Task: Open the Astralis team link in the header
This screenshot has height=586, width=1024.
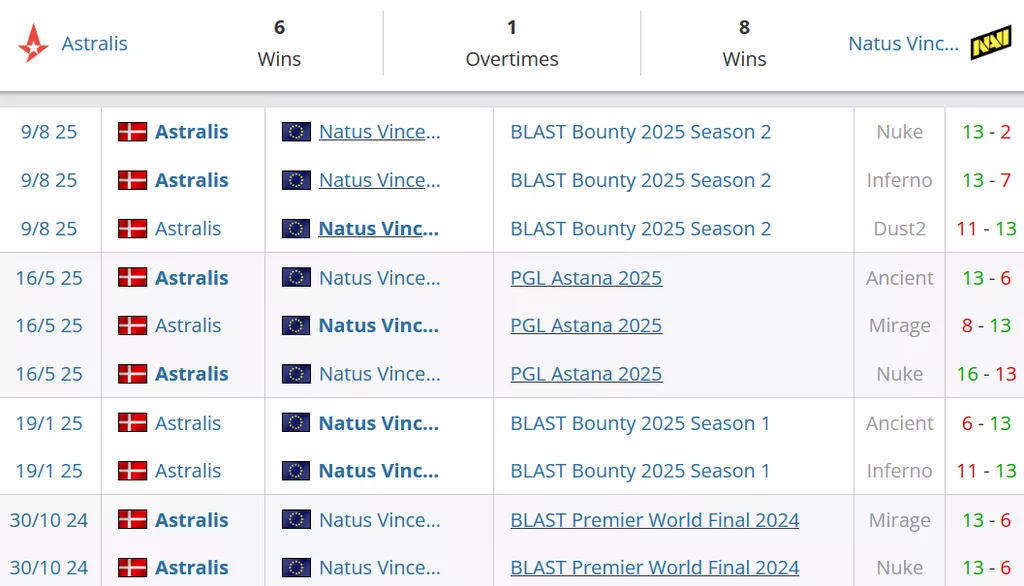Action: pyautogui.click(x=95, y=44)
